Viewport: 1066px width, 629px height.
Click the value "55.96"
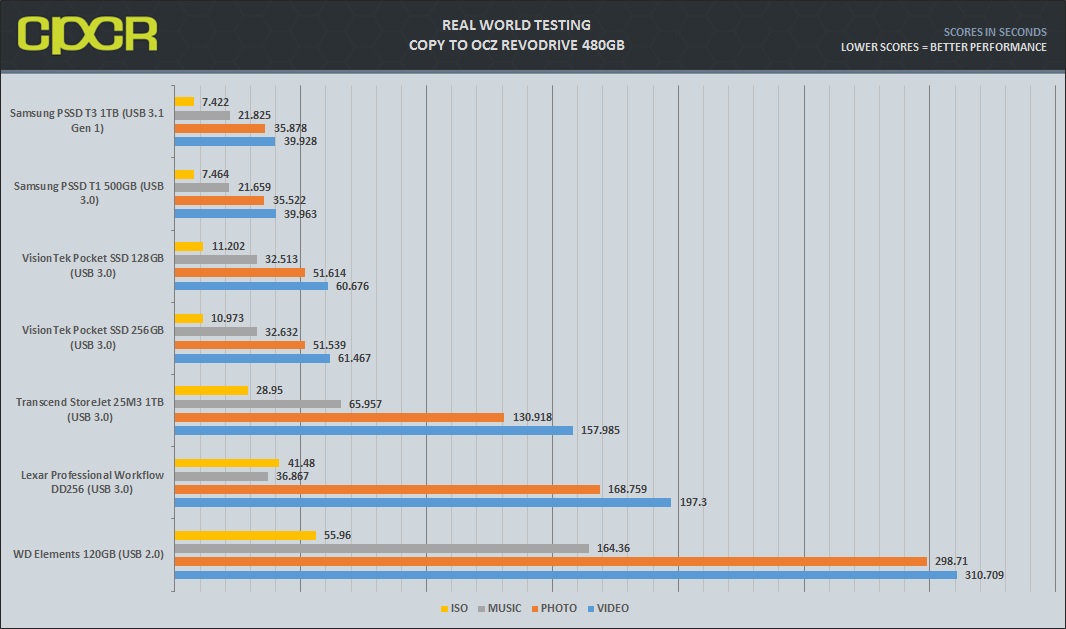tap(338, 535)
